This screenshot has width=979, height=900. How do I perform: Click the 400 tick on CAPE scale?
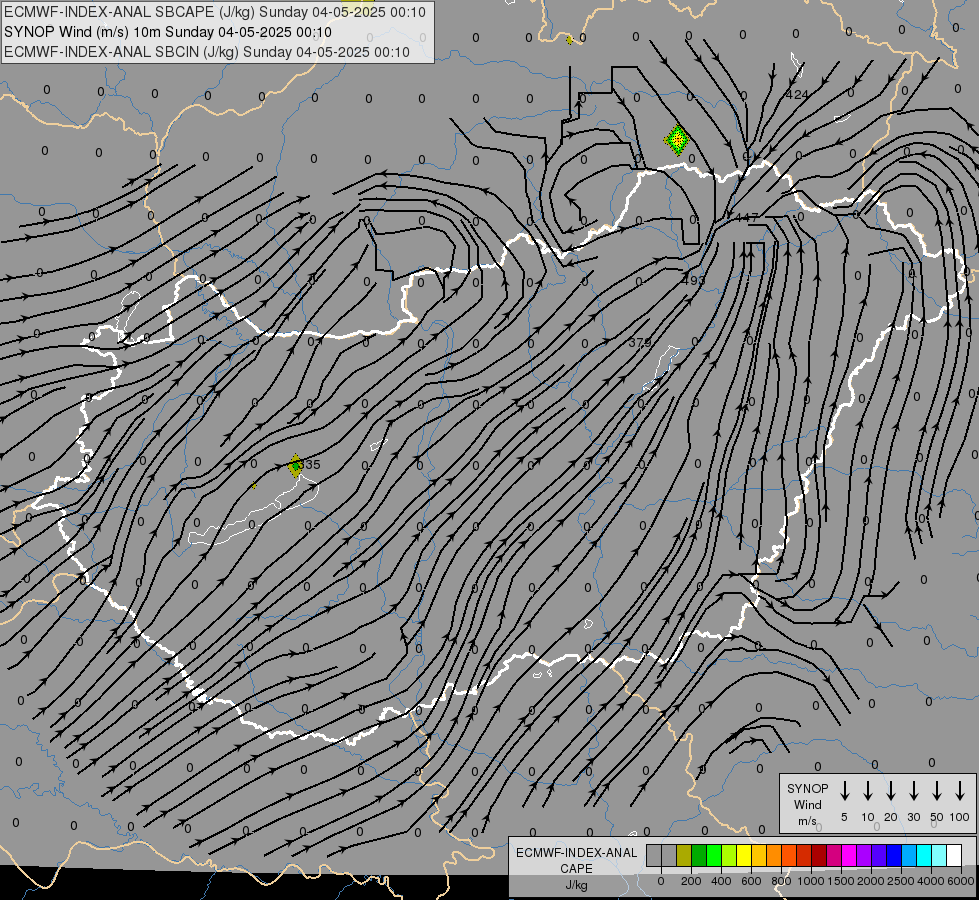point(721,881)
